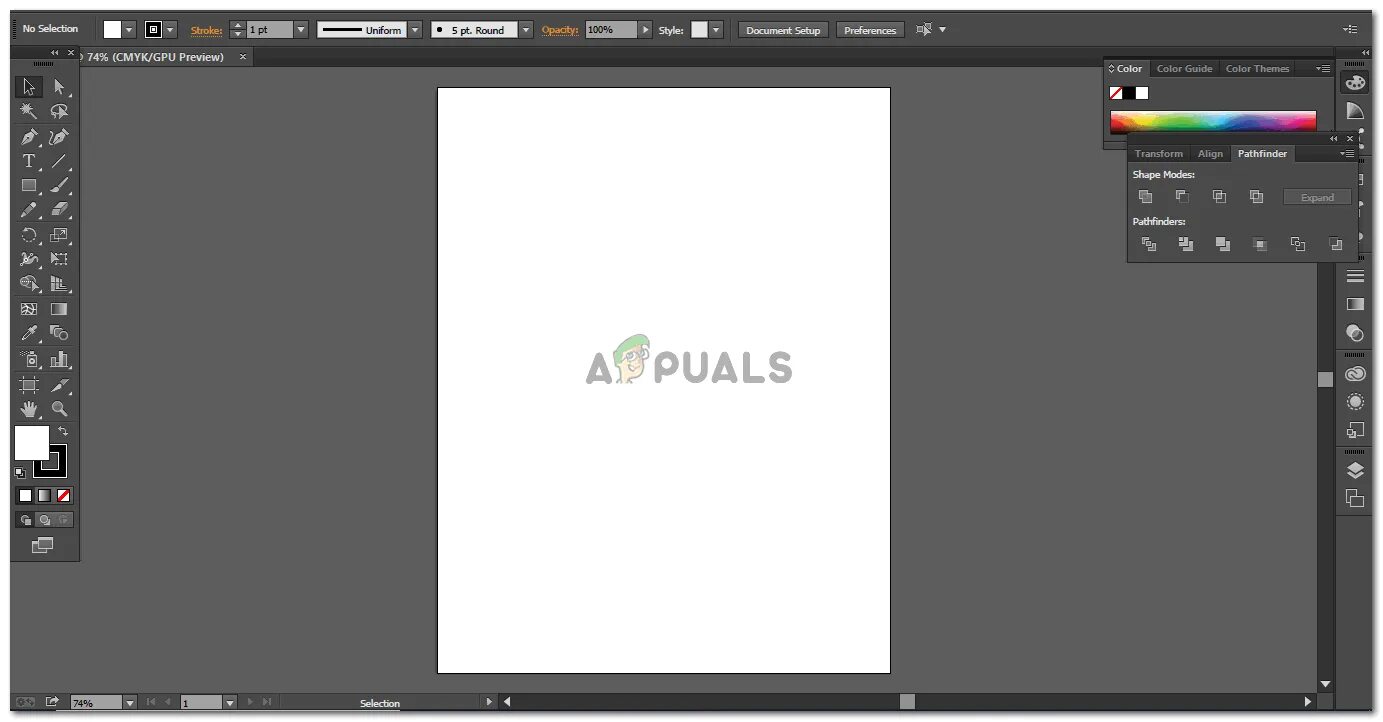Choose the Lasso tool
Viewport: 1383px width, 722px height.
pos(59,112)
